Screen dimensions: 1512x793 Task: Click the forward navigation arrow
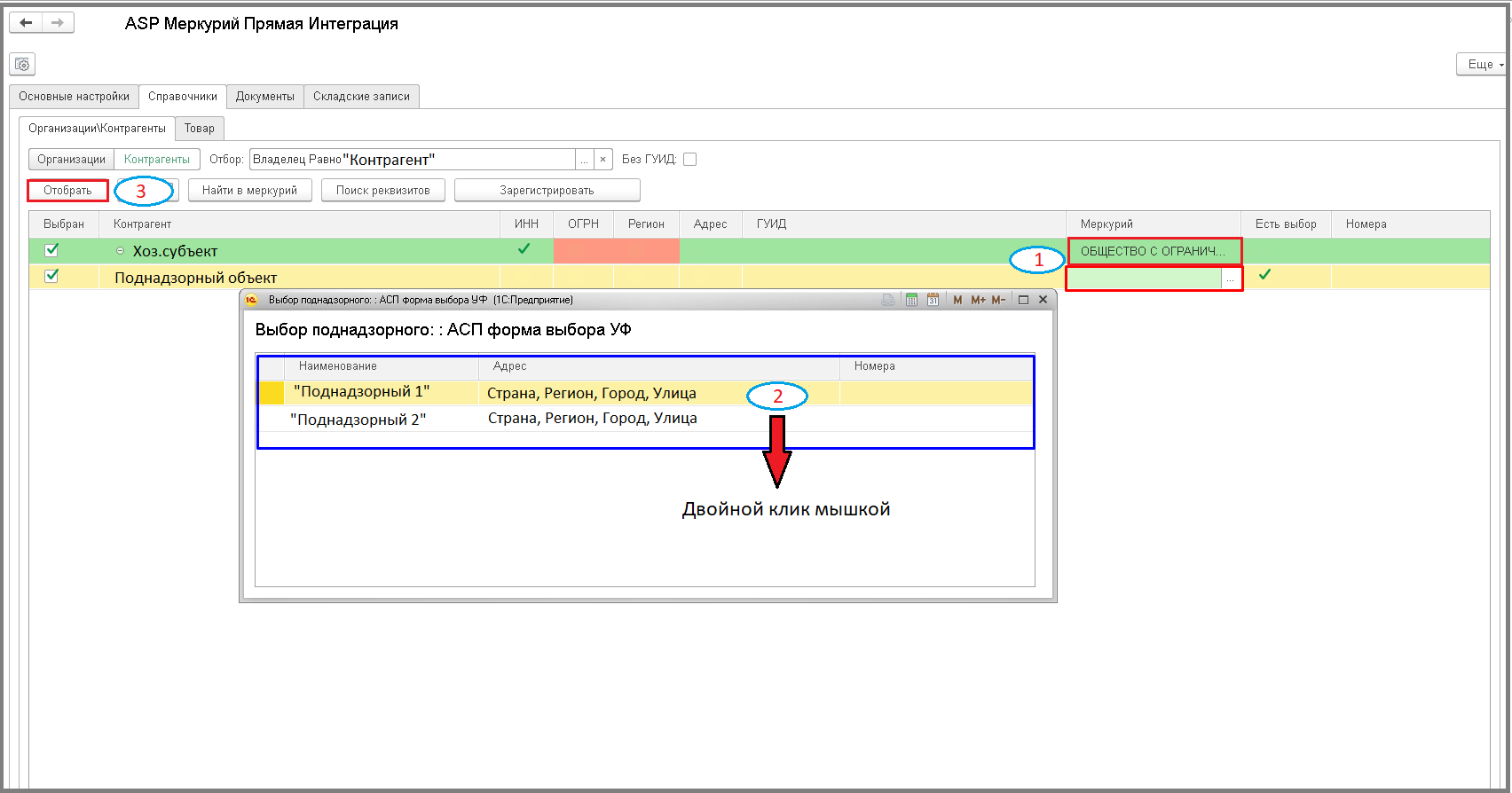pos(58,23)
